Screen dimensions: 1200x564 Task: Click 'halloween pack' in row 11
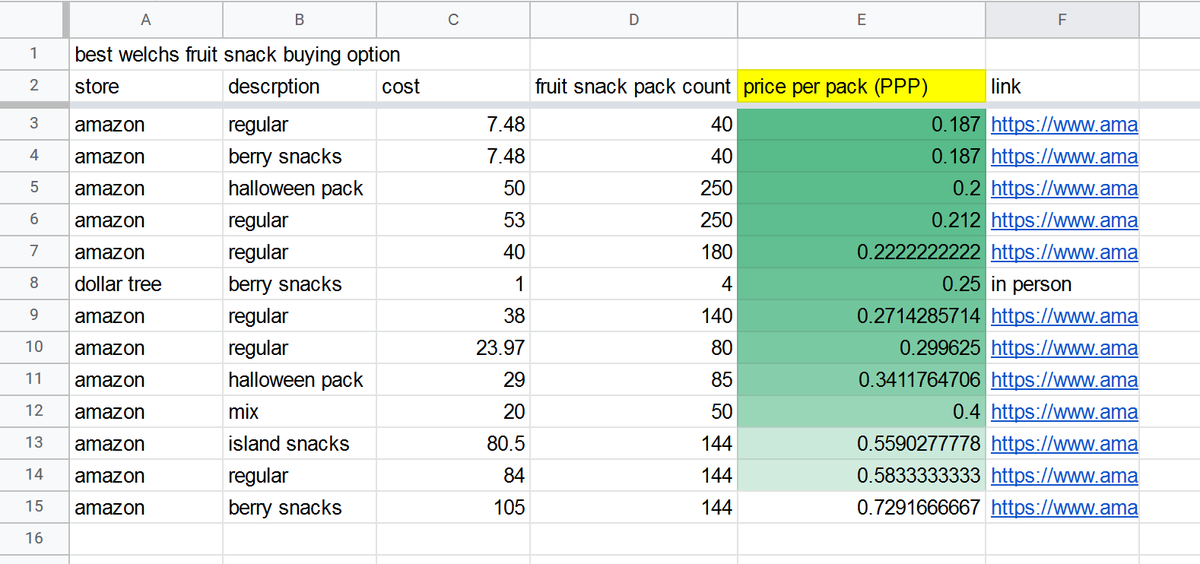click(300, 380)
